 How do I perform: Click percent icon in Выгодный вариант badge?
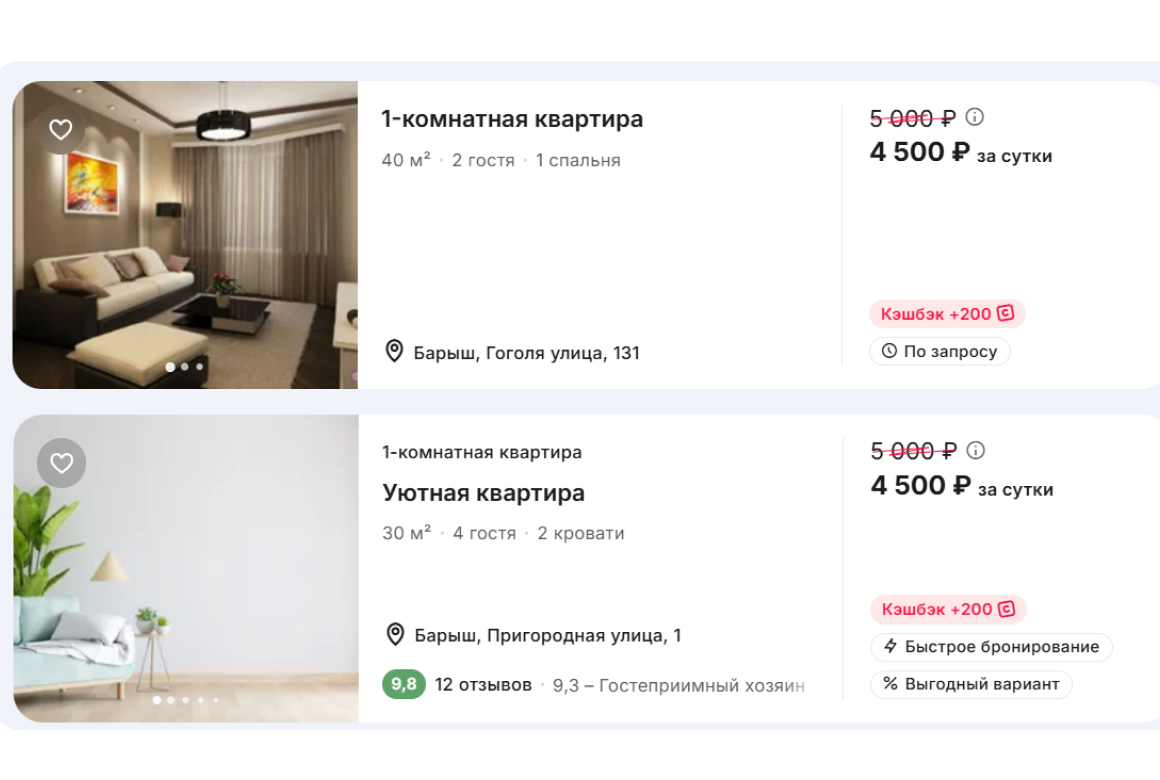coord(890,684)
